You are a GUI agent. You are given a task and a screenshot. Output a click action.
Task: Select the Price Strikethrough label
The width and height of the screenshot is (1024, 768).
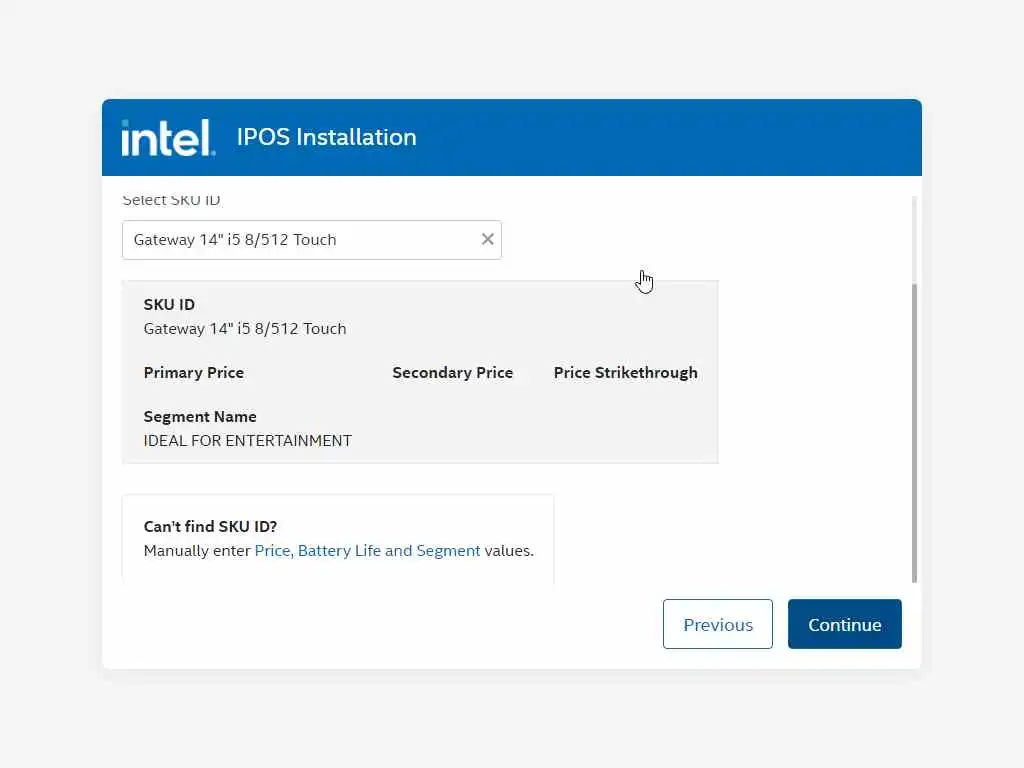pos(625,372)
